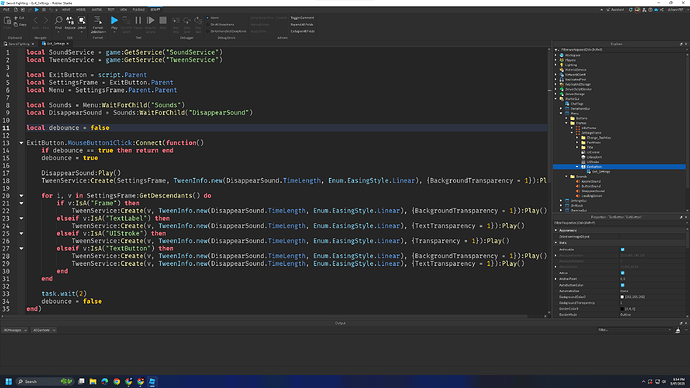Image resolution: width=690 pixels, height=388 pixels.
Task: Open the SCRIPT ribbon tab
Action: click(x=155, y=10)
